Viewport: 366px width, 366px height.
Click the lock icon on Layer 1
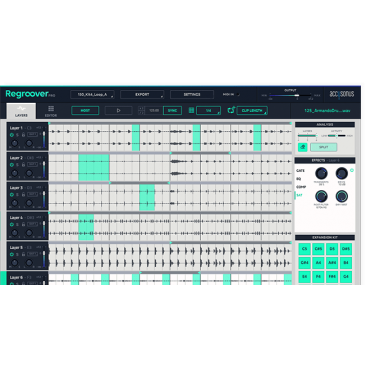coord(23,135)
